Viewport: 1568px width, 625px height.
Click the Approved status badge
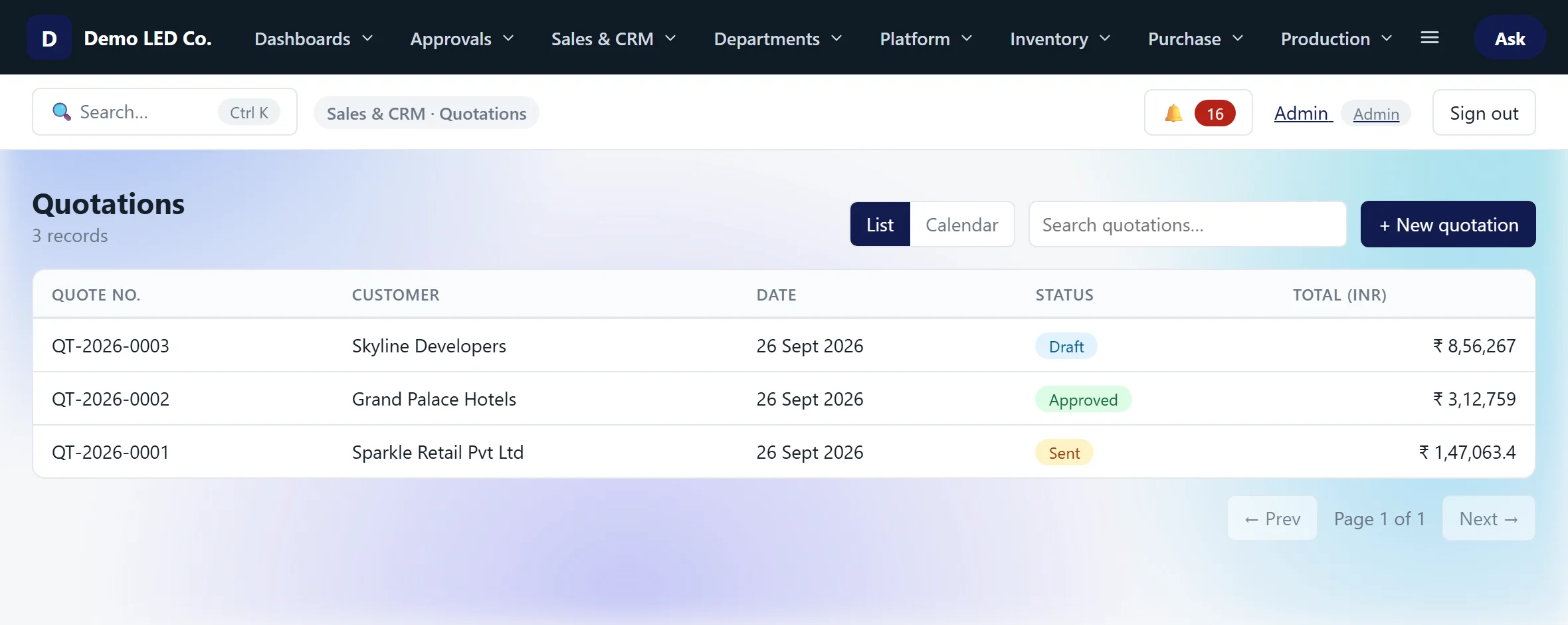point(1084,399)
